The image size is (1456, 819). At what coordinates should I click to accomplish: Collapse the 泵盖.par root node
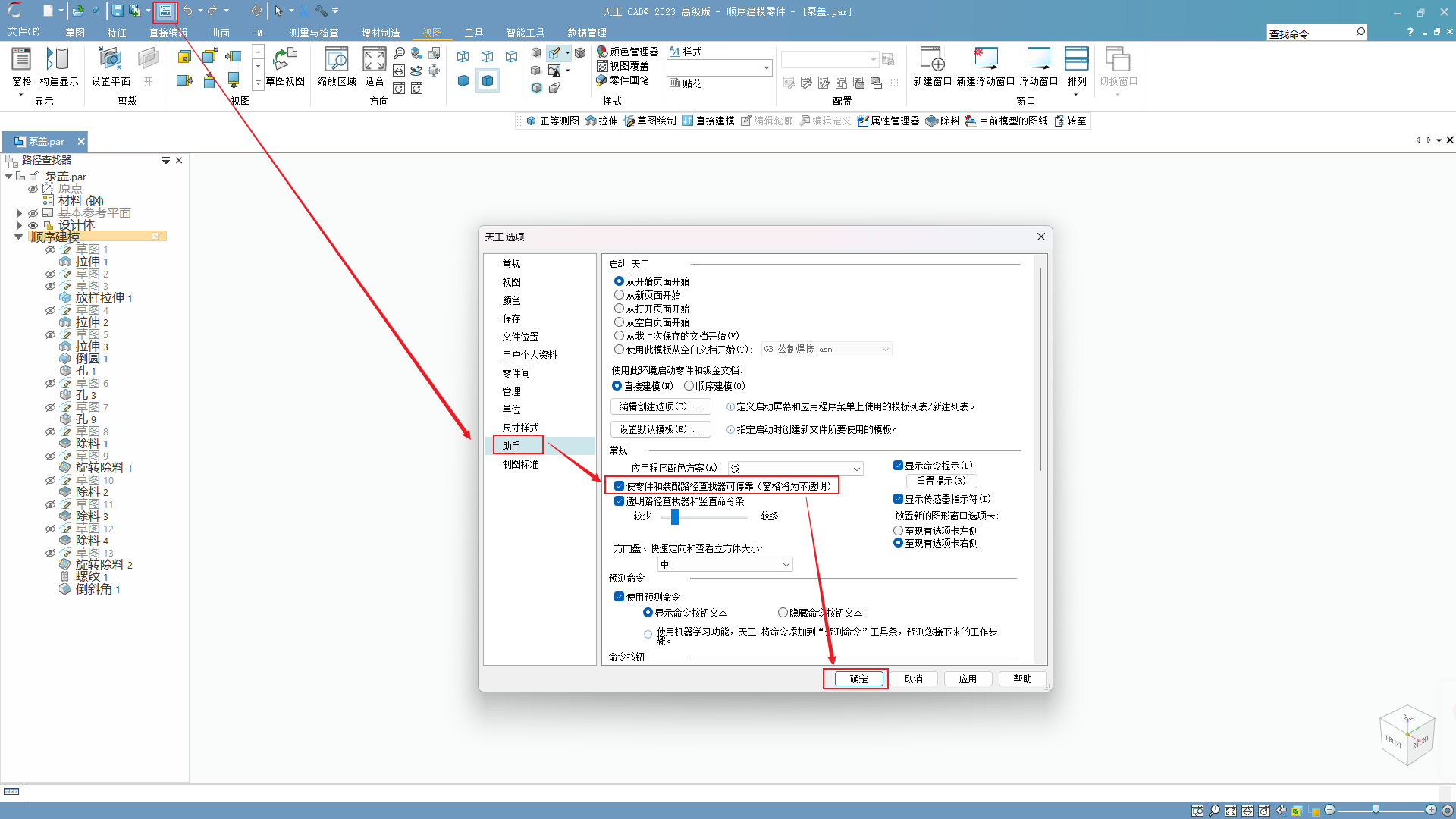pos(8,176)
